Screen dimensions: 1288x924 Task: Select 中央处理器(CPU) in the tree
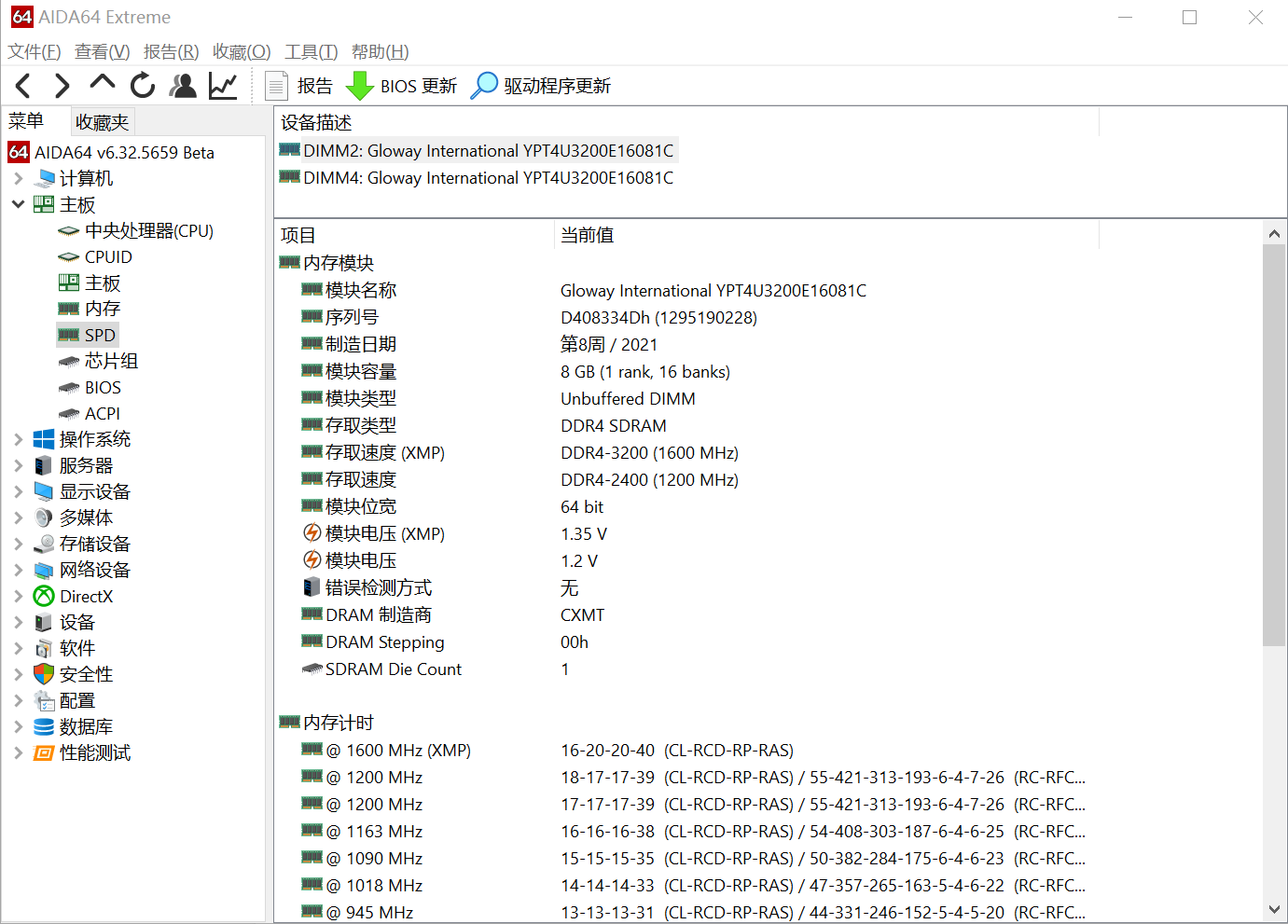tap(148, 230)
